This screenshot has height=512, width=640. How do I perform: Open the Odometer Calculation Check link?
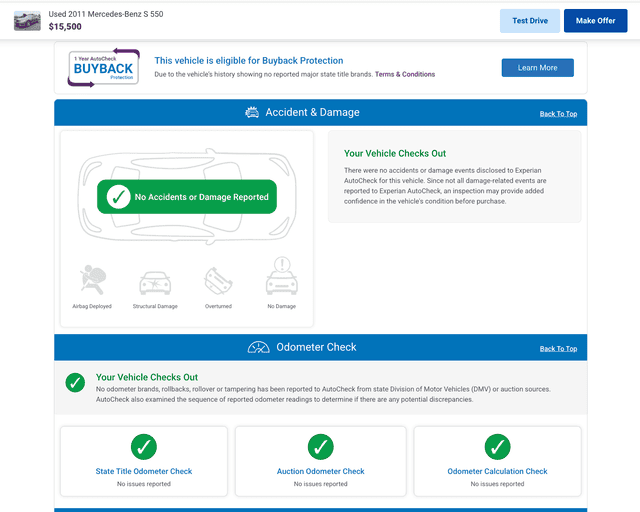(x=497, y=471)
